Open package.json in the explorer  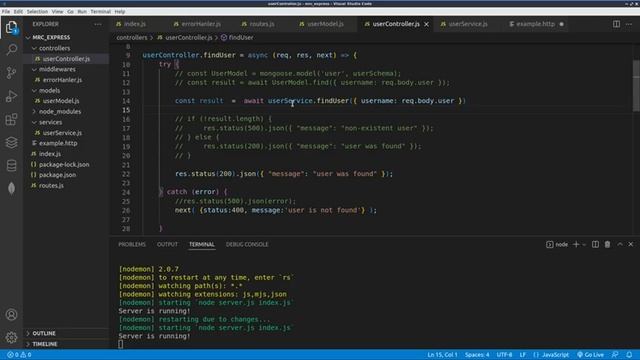58,175
